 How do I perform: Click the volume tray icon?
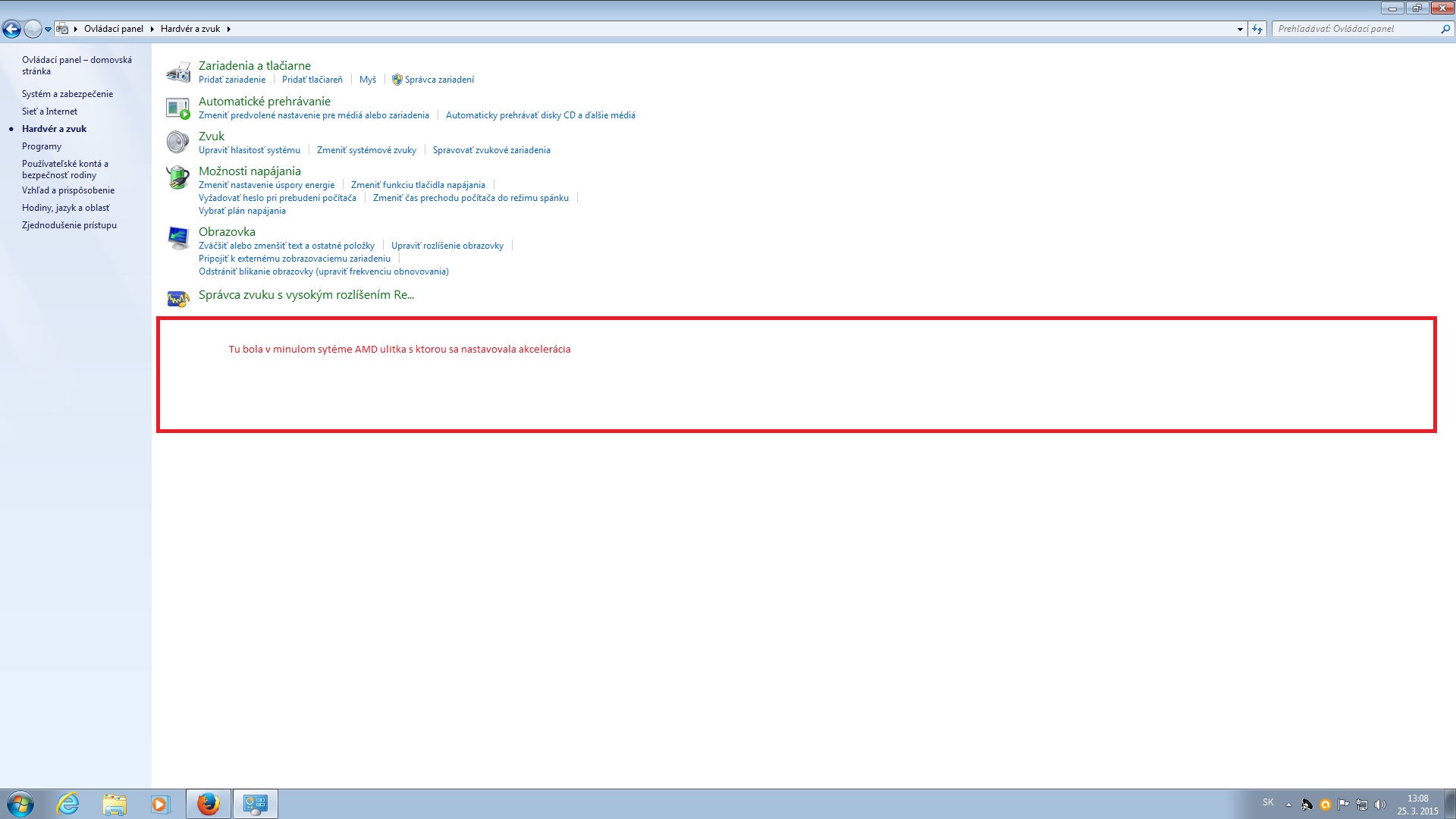pyautogui.click(x=1380, y=805)
